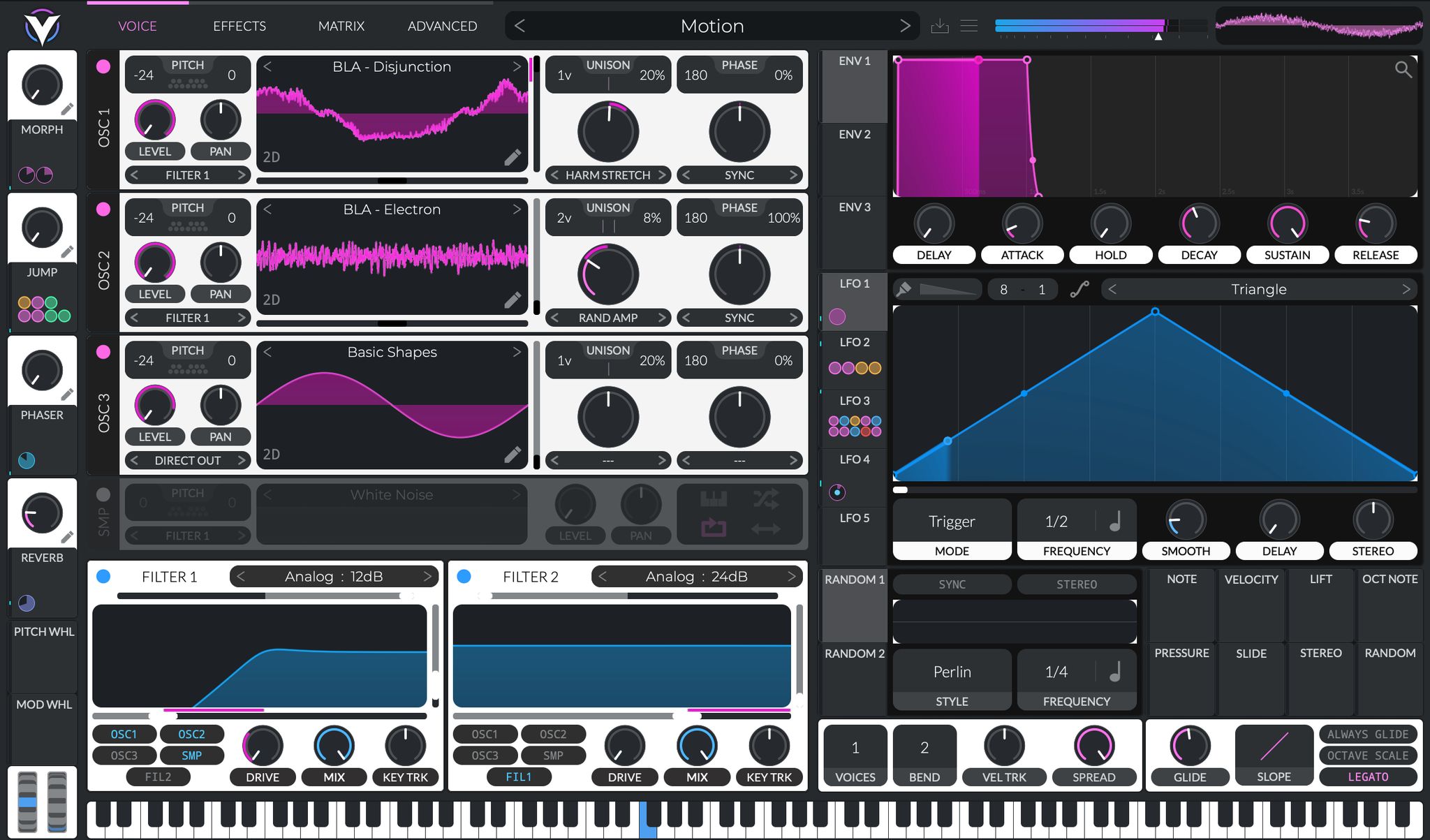Viewport: 1430px width, 840px height.
Task: Click the Vital logo icon
Action: pos(42,27)
